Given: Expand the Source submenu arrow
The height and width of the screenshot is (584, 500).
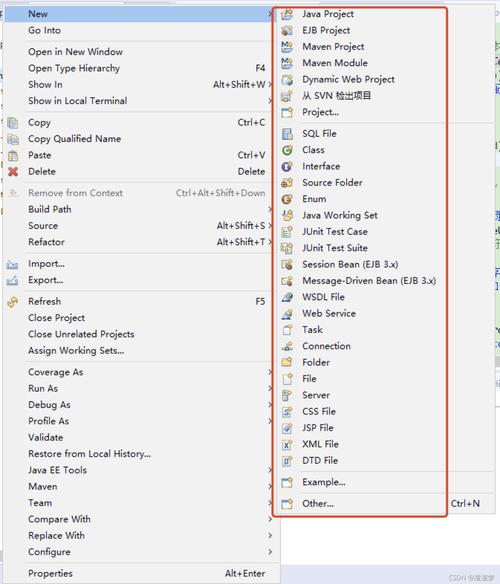Looking at the screenshot, I should [270, 226].
